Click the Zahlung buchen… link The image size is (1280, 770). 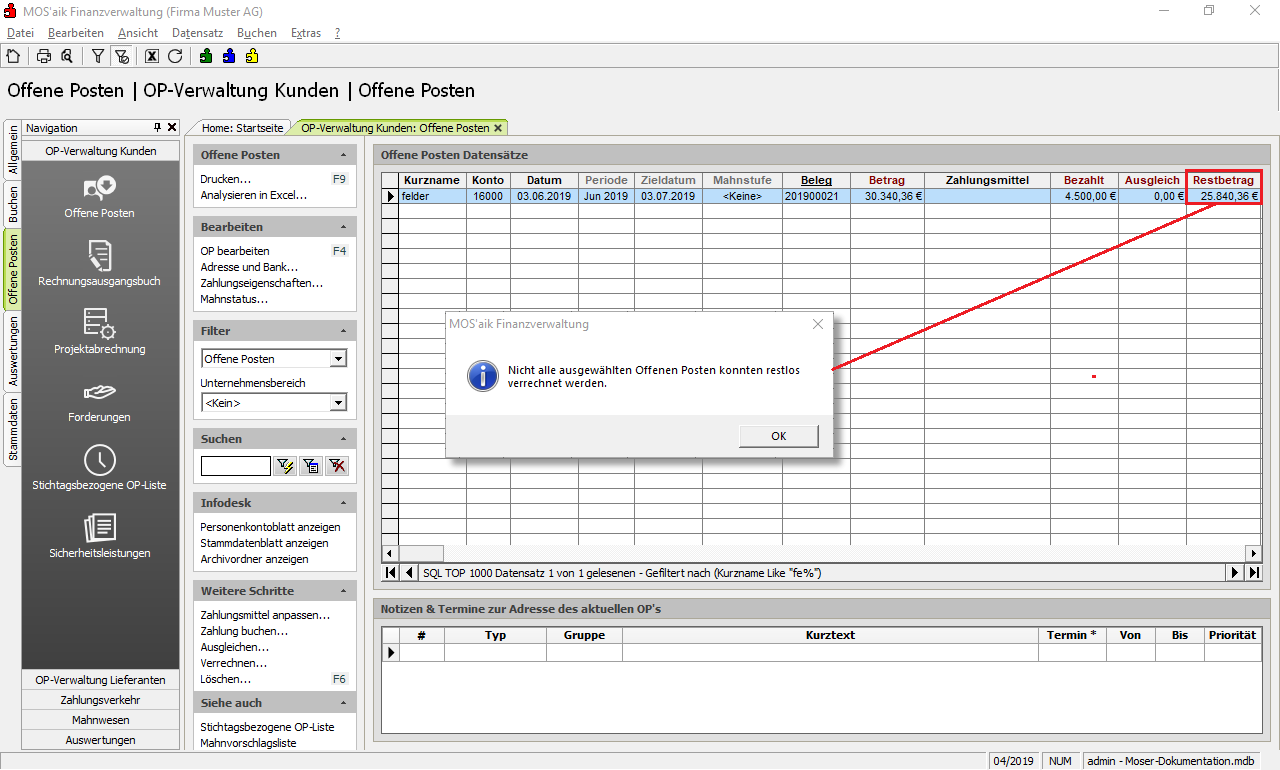point(244,631)
